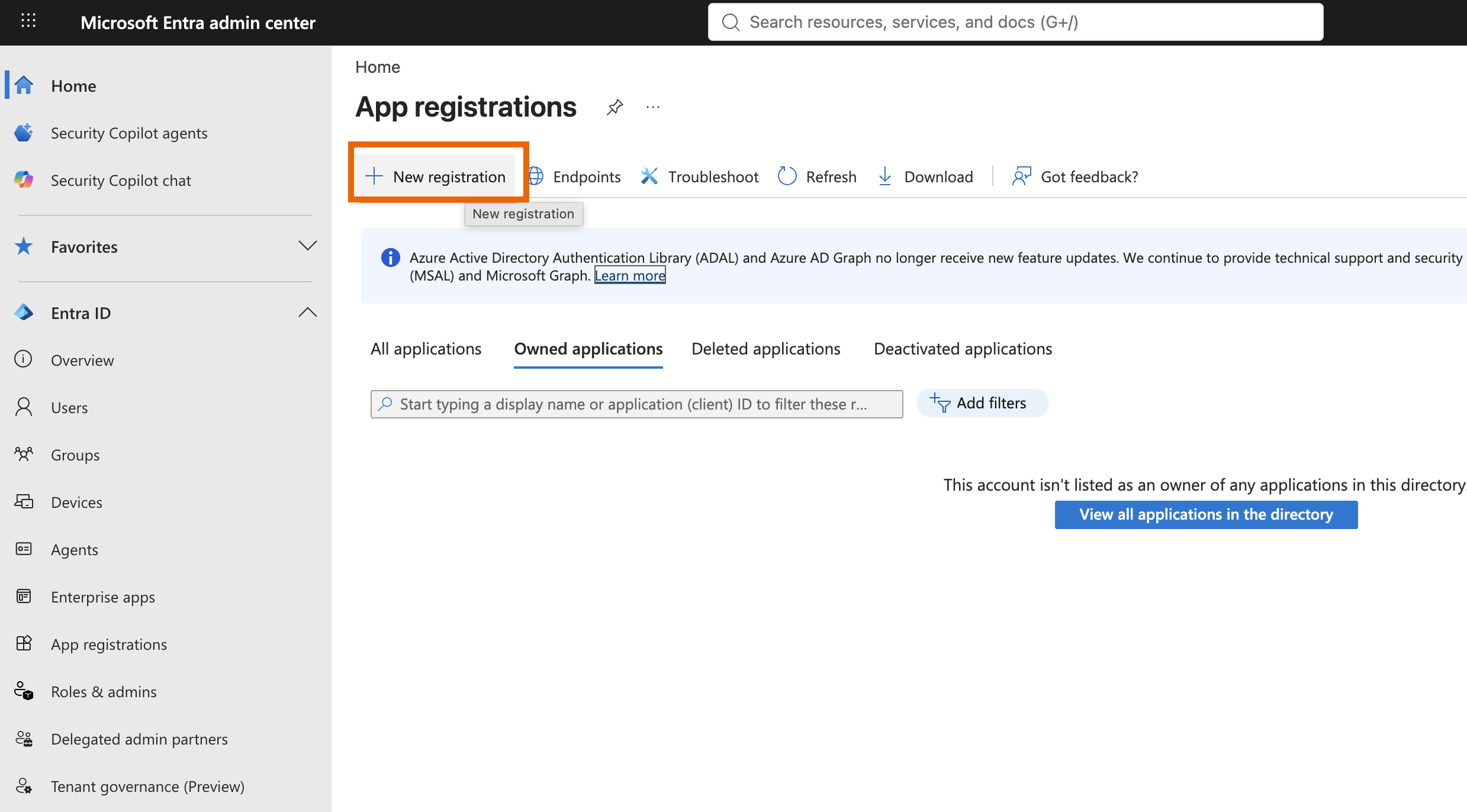Click the feedback person icon
This screenshot has width=1467, height=812.
point(1021,176)
